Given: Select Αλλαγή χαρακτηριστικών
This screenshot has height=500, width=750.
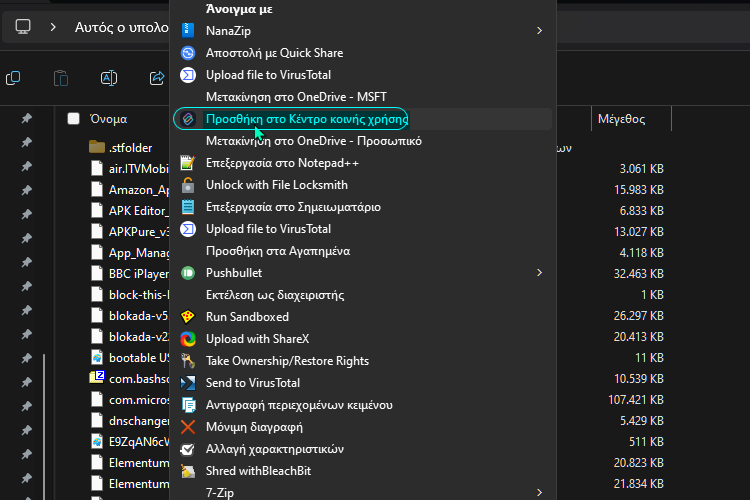Looking at the screenshot, I should pos(275,449).
